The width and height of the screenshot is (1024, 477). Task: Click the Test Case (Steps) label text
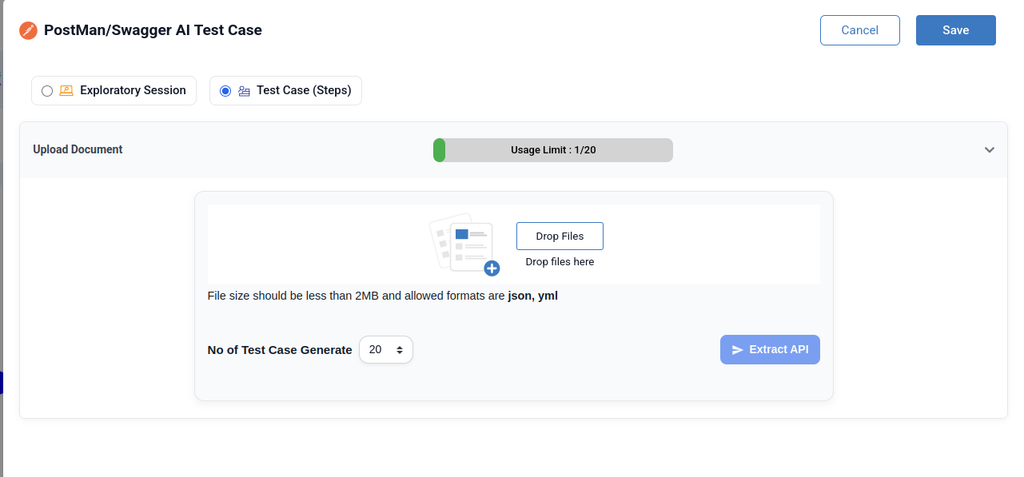pos(304,90)
